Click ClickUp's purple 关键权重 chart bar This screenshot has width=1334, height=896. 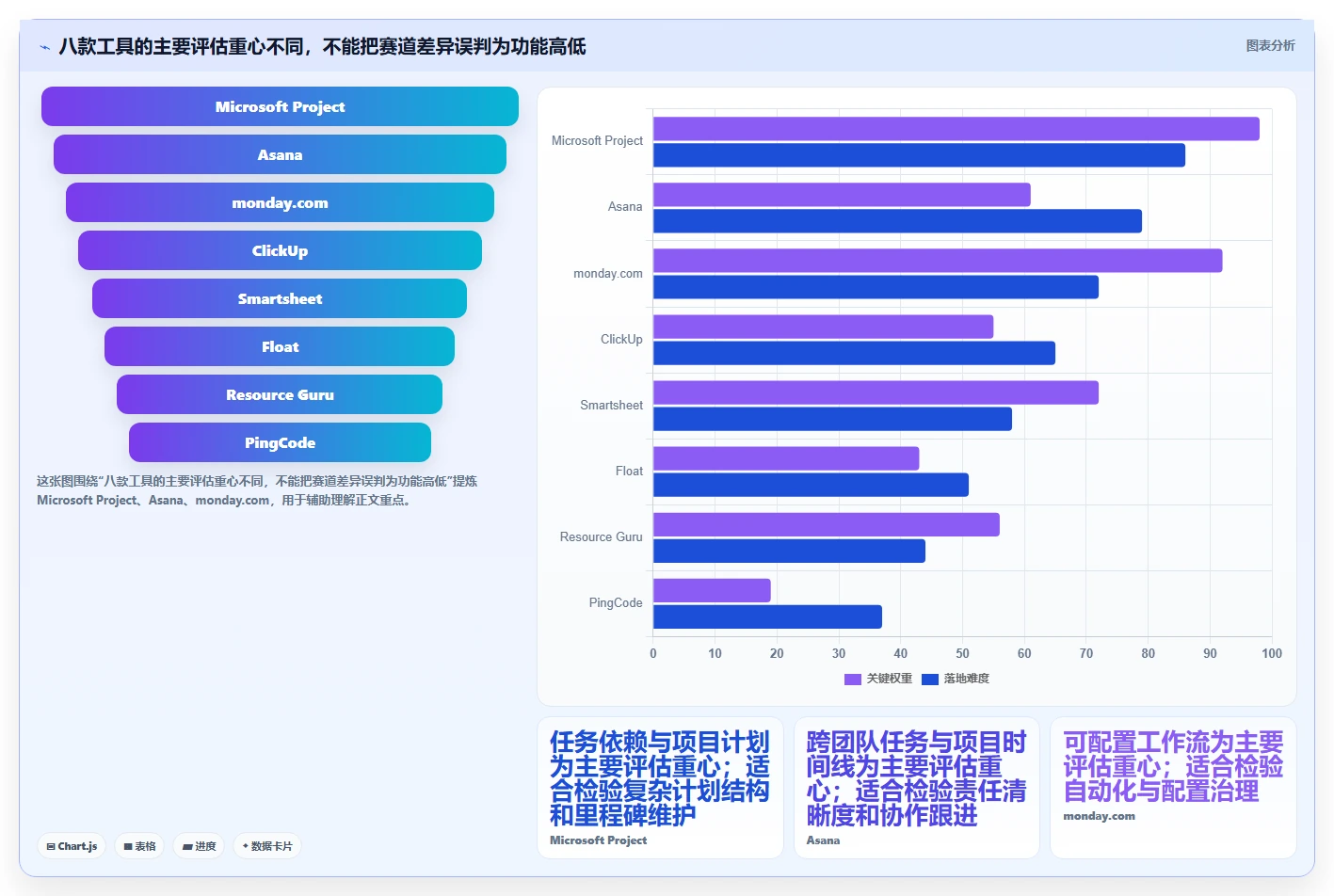pyautogui.click(x=823, y=327)
